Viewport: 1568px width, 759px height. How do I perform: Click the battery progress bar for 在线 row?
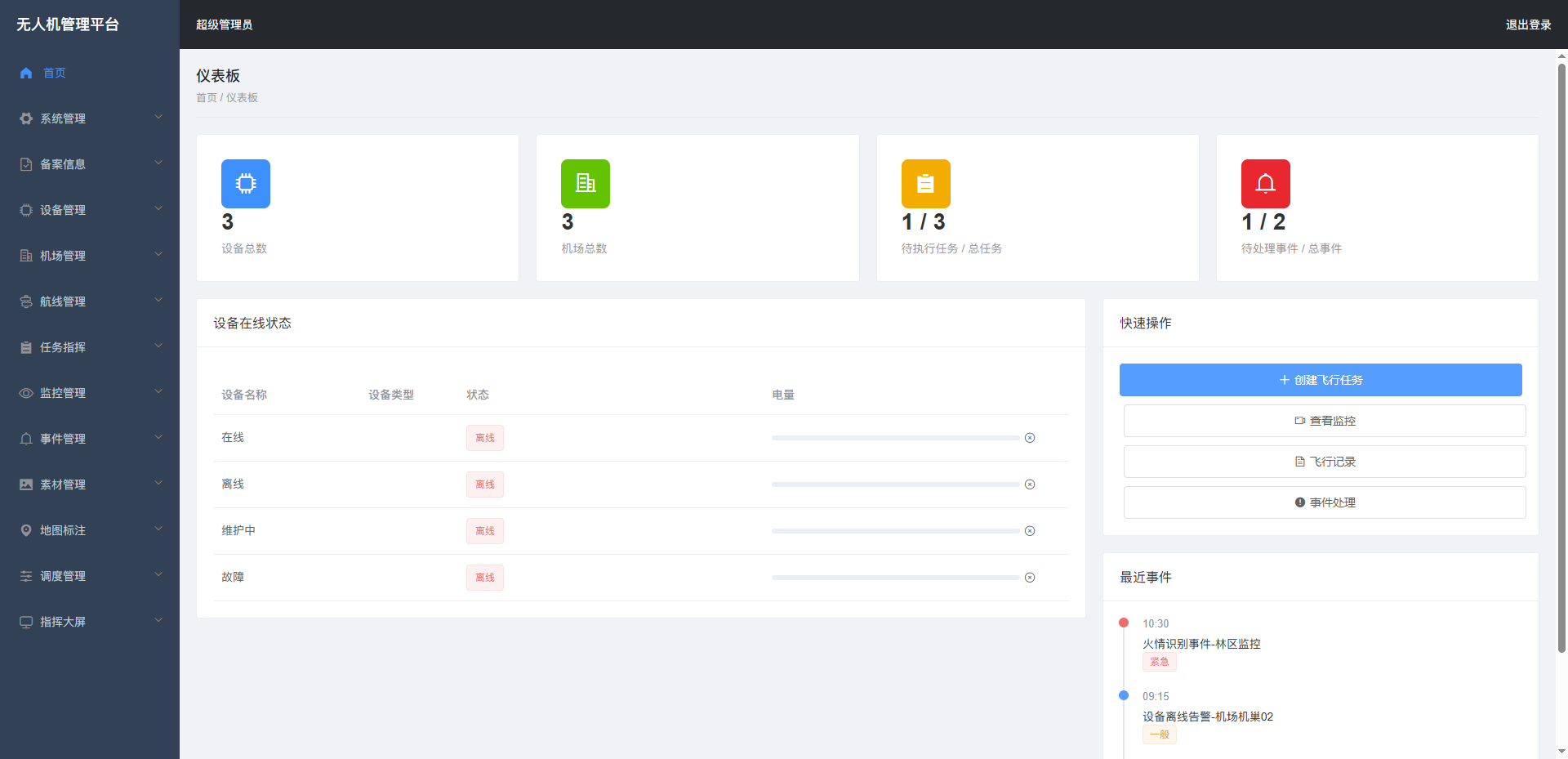point(895,439)
